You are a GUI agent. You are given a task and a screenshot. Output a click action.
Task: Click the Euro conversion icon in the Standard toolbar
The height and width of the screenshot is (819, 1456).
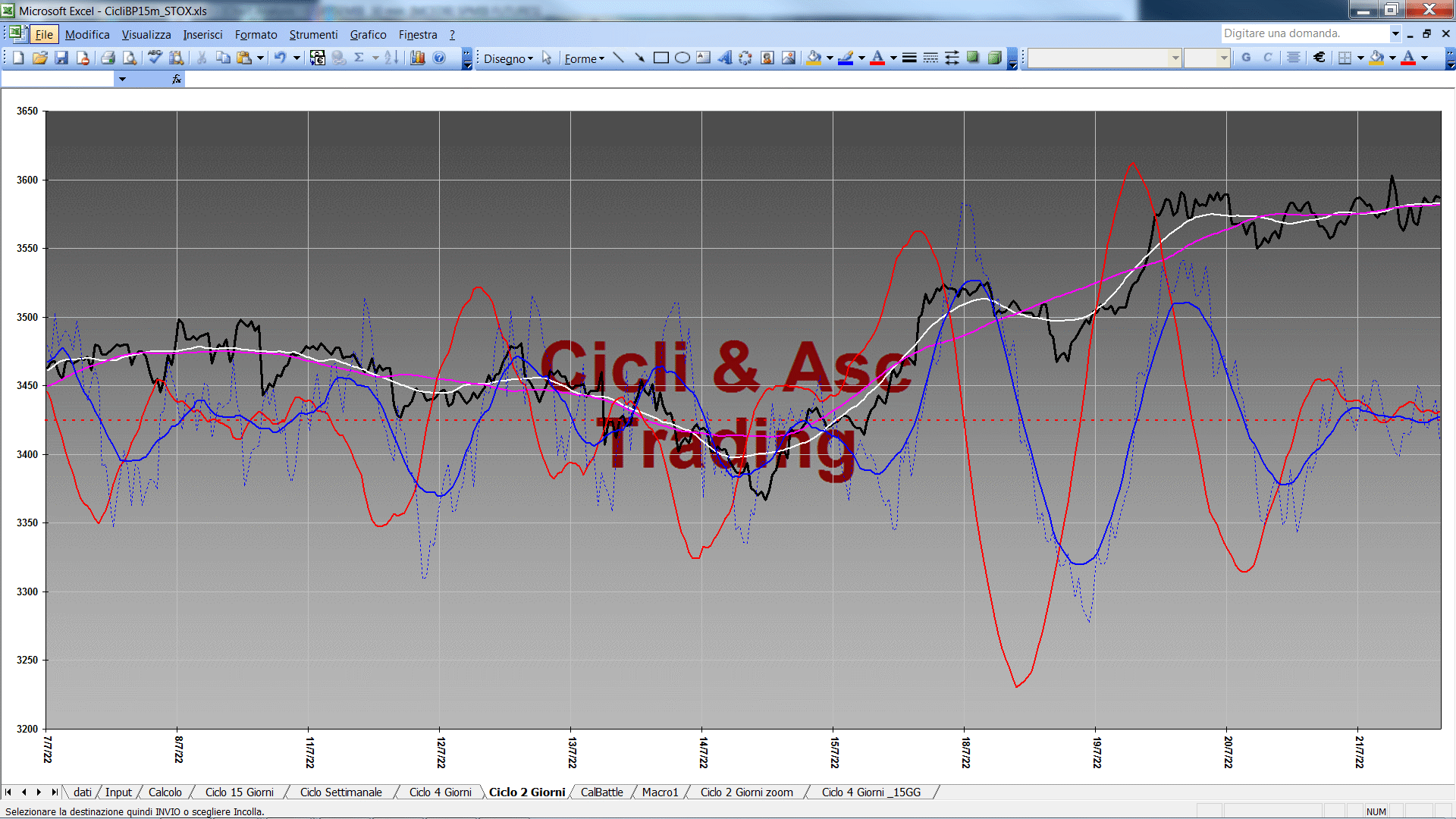317,58
